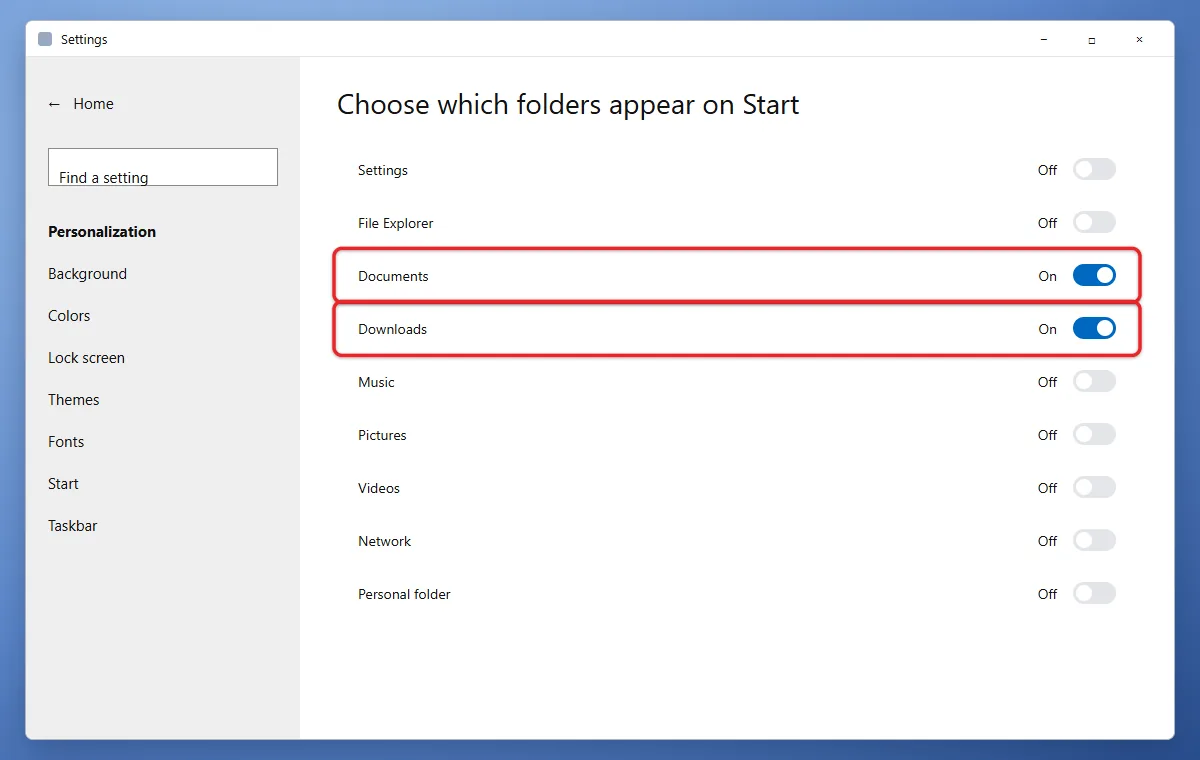Click the Settings row label in folder list
Image resolution: width=1200 pixels, height=760 pixels.
click(x=383, y=170)
